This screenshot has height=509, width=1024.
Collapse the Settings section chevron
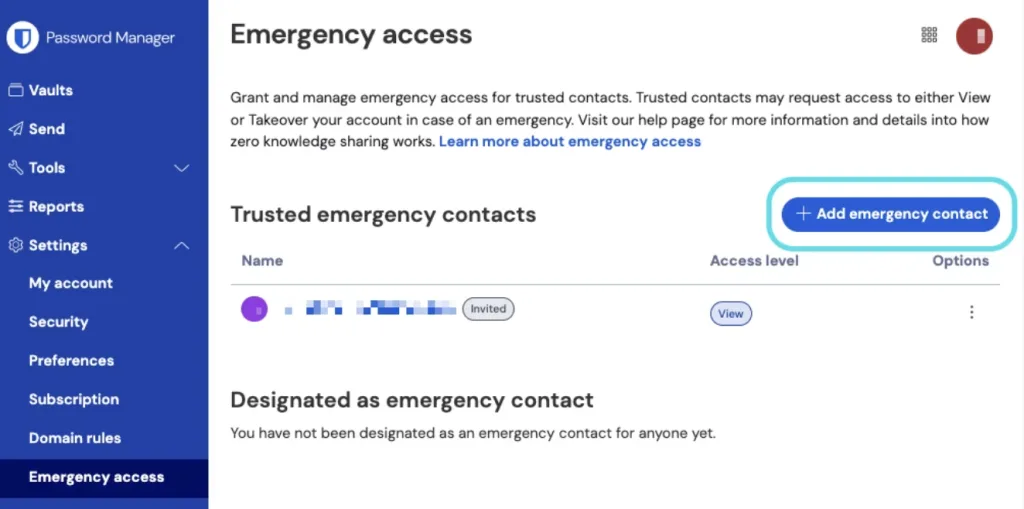(182, 246)
